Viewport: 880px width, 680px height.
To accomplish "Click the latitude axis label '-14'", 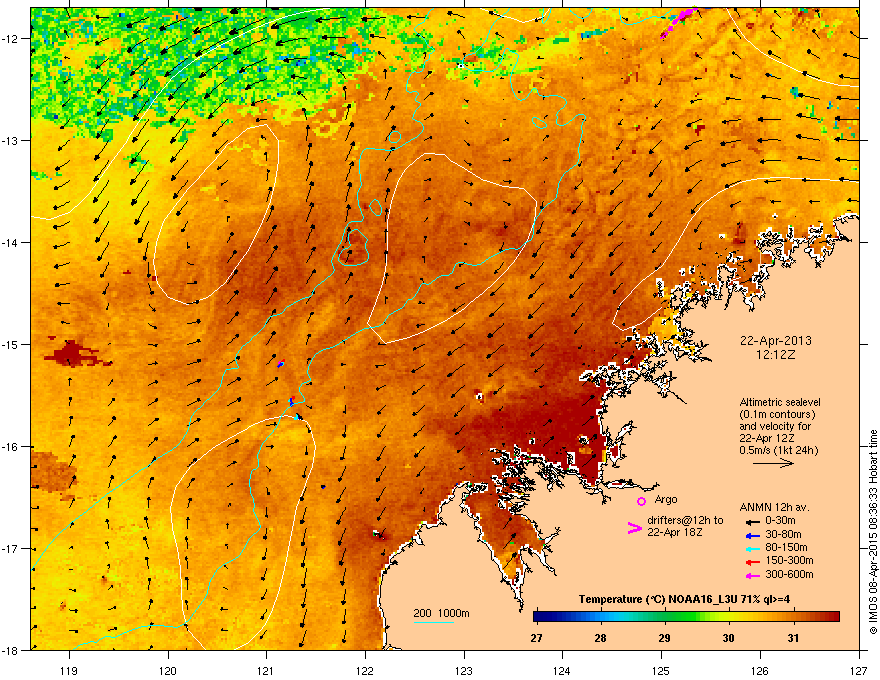I will pos(10,243).
